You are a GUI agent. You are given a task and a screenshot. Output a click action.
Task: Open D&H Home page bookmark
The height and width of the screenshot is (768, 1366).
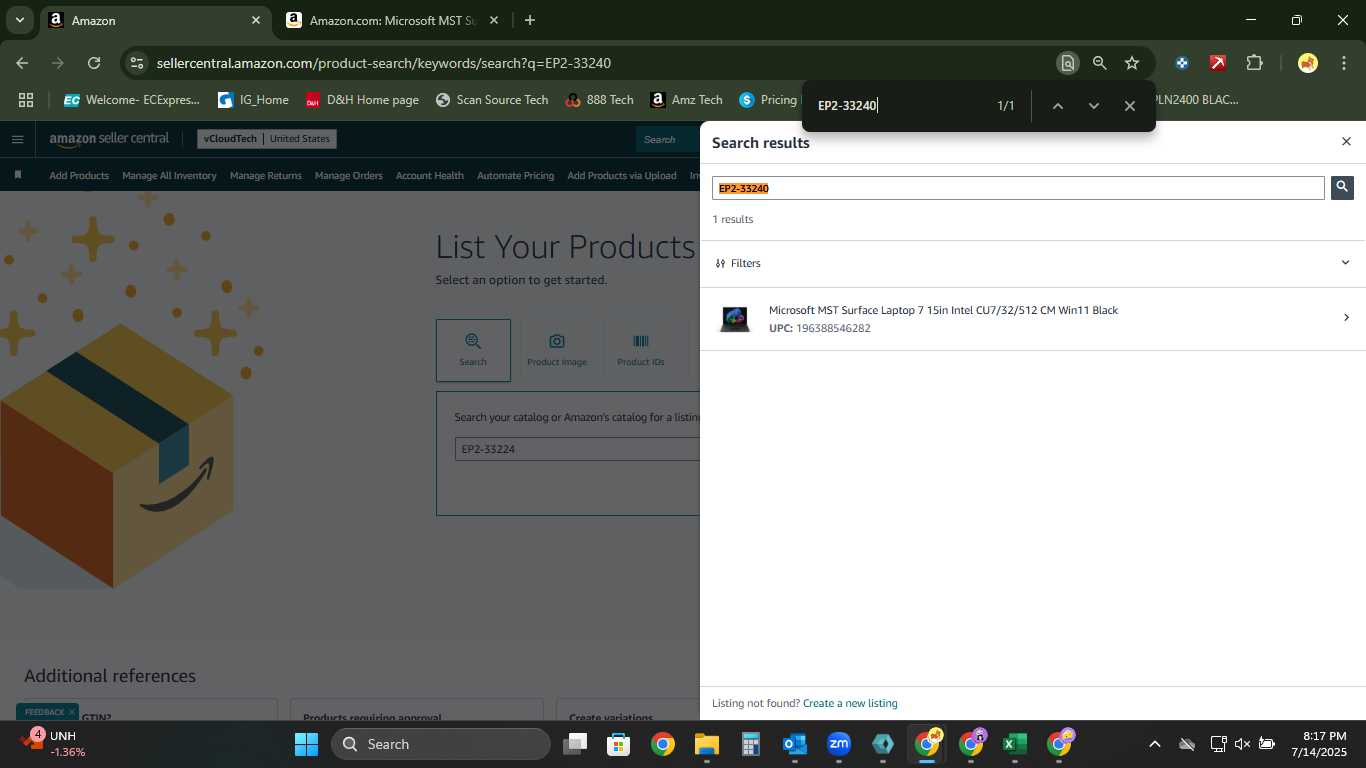coord(362,100)
